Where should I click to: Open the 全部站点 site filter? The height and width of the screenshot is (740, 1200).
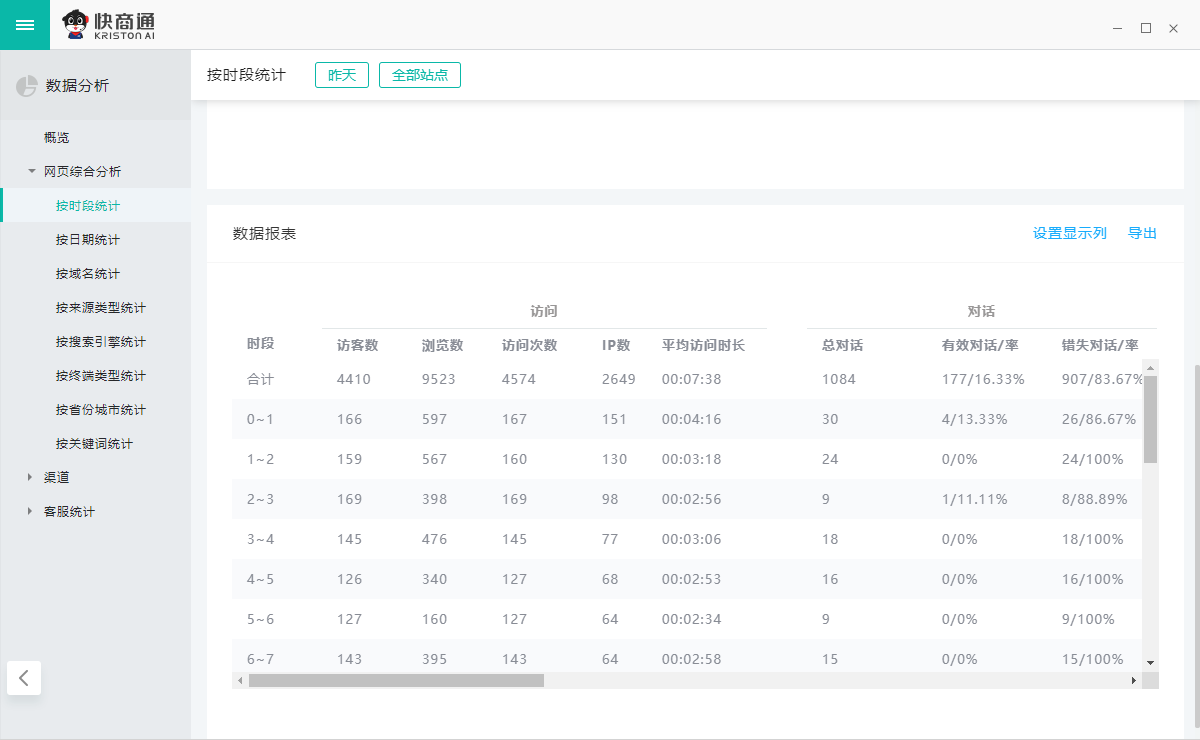pyautogui.click(x=419, y=75)
